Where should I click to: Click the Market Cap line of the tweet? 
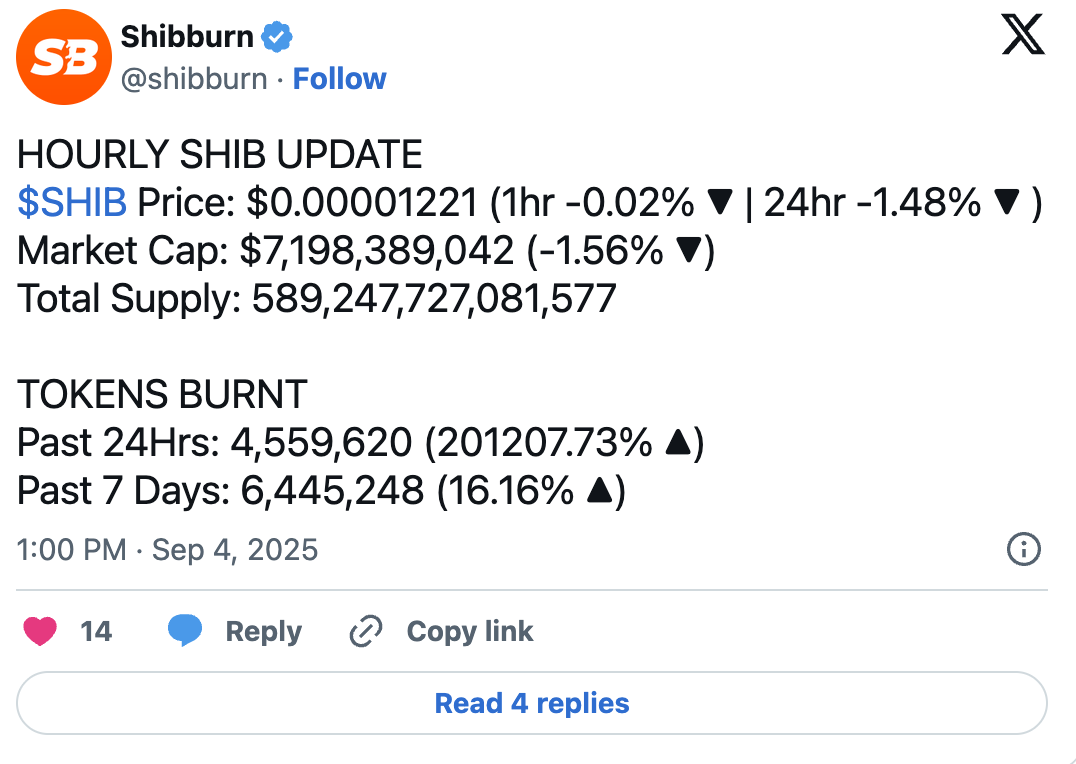(x=366, y=251)
